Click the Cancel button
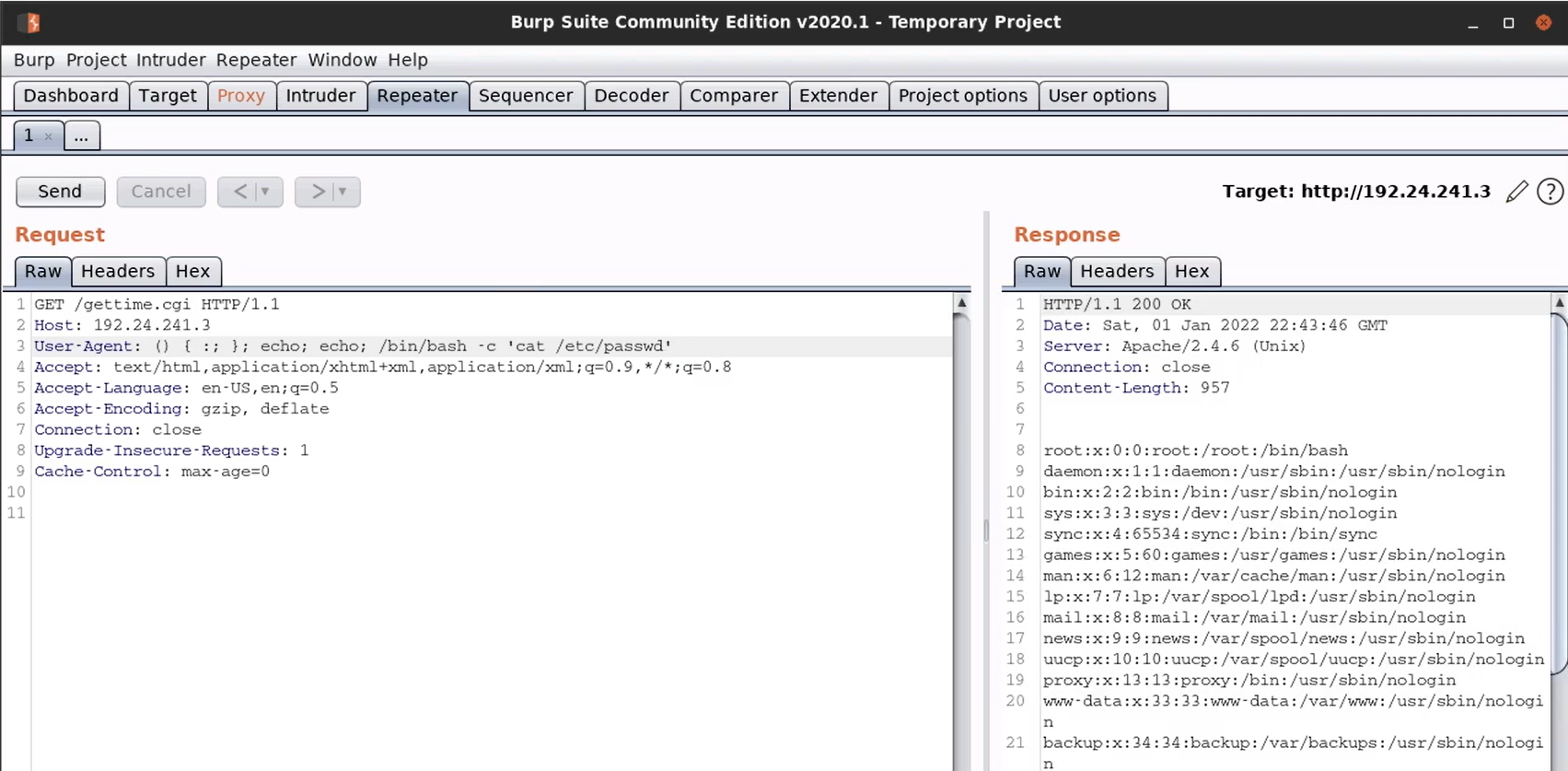The width and height of the screenshot is (1568, 771). point(161,192)
